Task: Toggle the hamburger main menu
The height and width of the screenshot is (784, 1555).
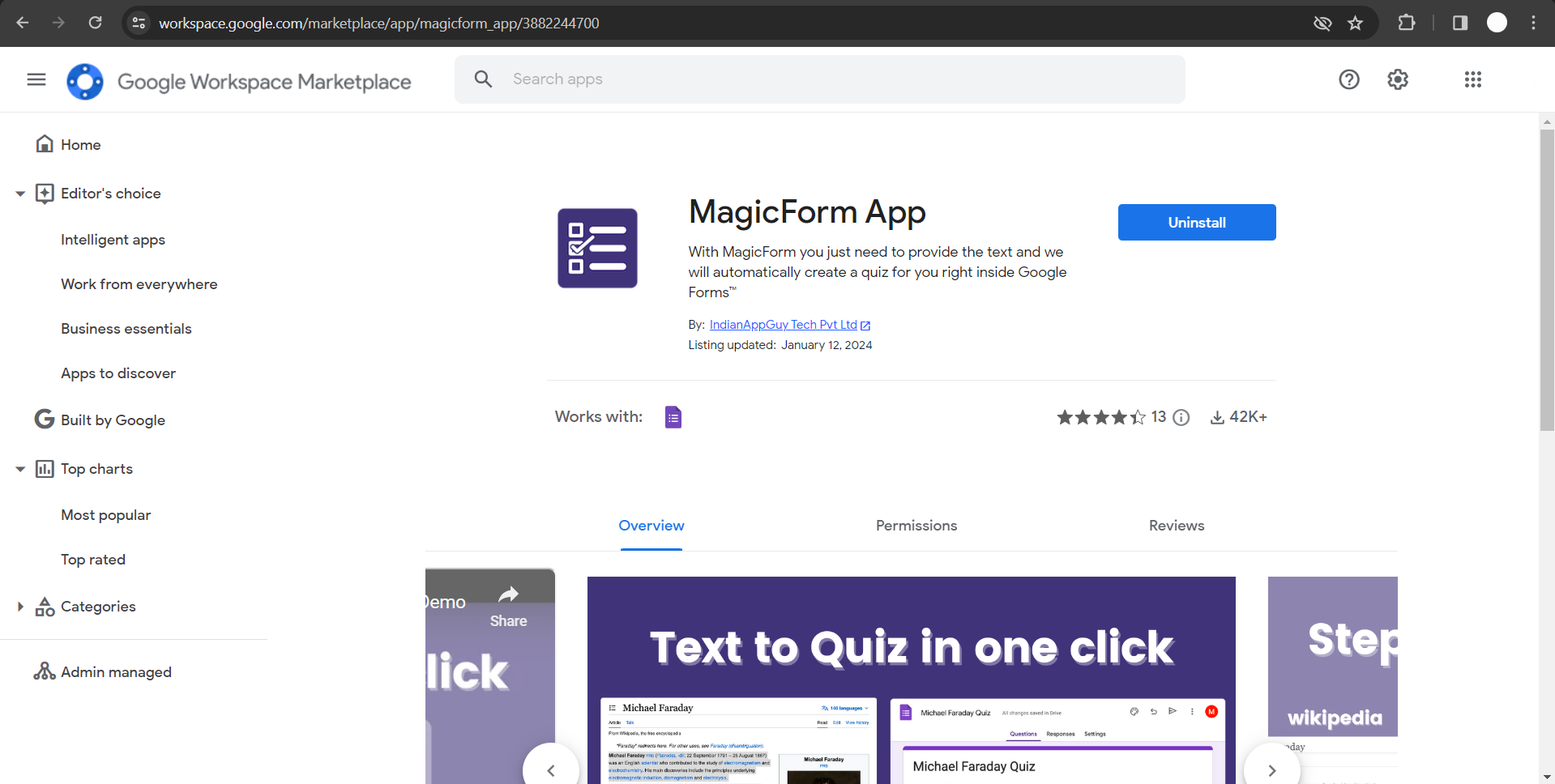Action: (x=36, y=79)
